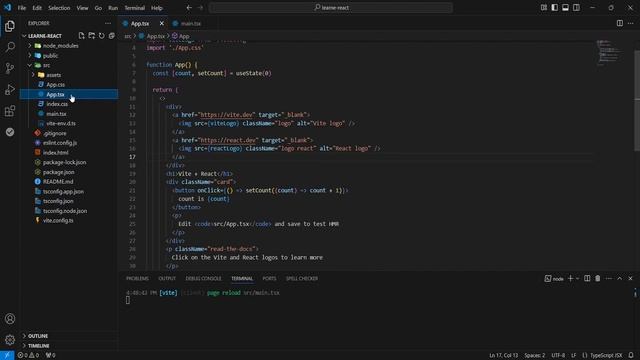
Task: Toggle primary side bar visibility
Action: coord(554,8)
